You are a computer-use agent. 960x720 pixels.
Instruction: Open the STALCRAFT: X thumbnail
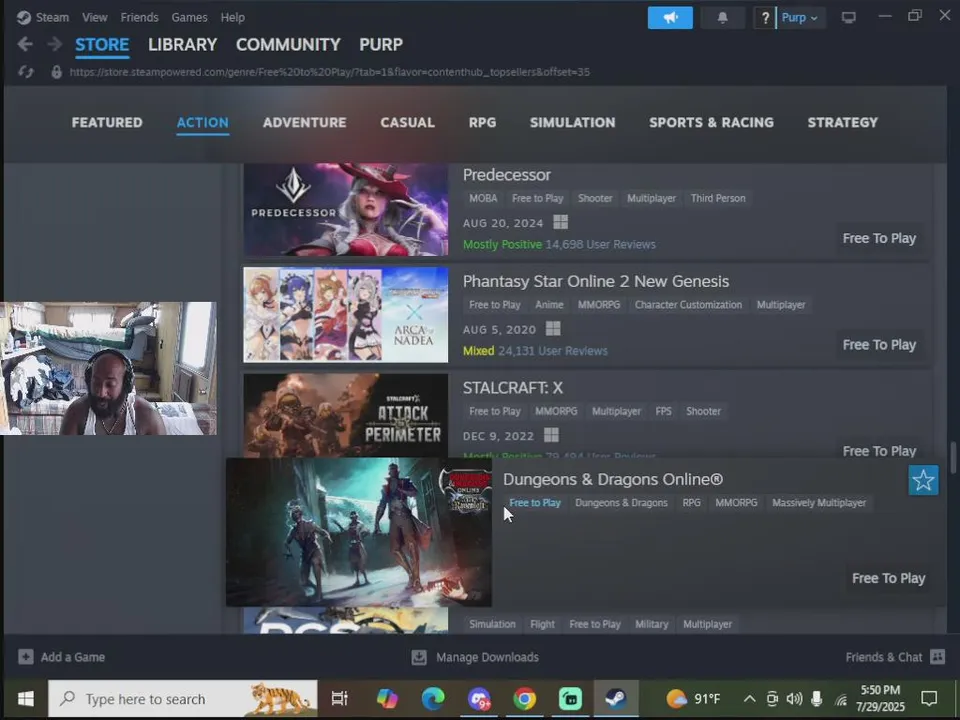pos(346,415)
